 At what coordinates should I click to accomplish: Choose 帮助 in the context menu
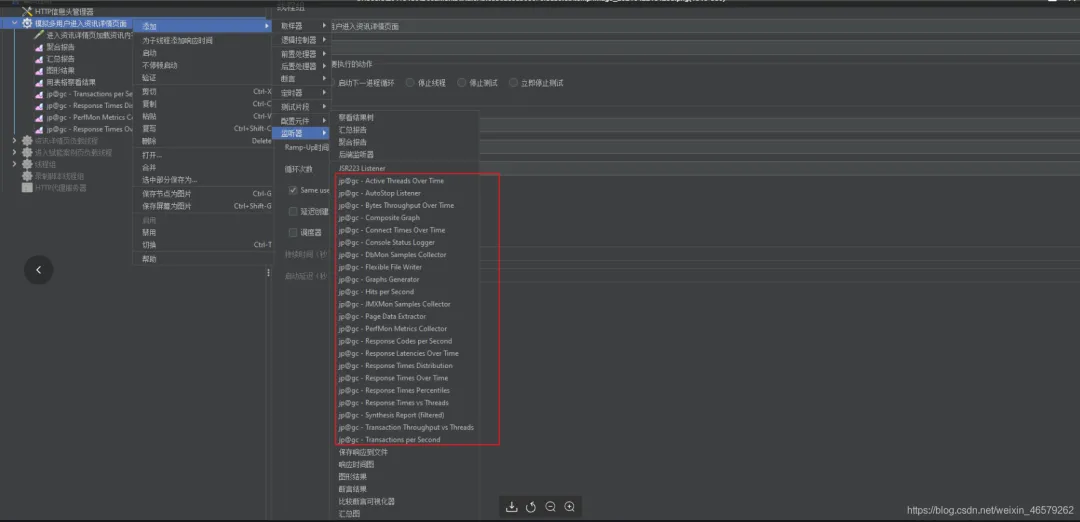click(x=202, y=260)
